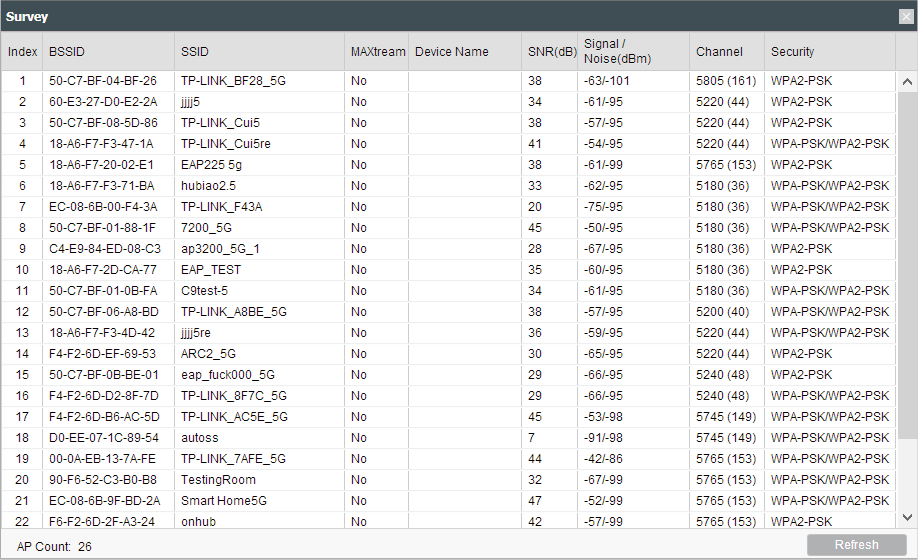Select SSID TestingRoom

(218, 480)
